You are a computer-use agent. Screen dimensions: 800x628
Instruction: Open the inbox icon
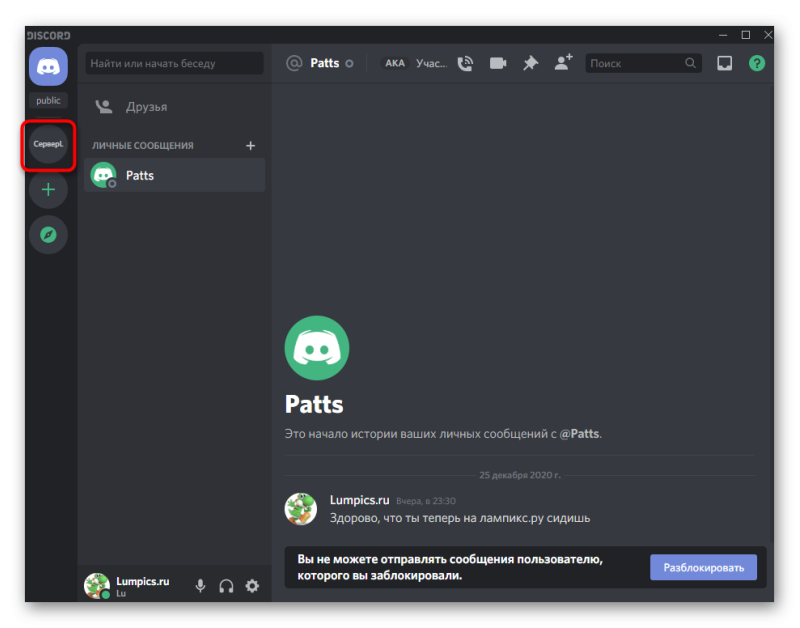tap(724, 63)
